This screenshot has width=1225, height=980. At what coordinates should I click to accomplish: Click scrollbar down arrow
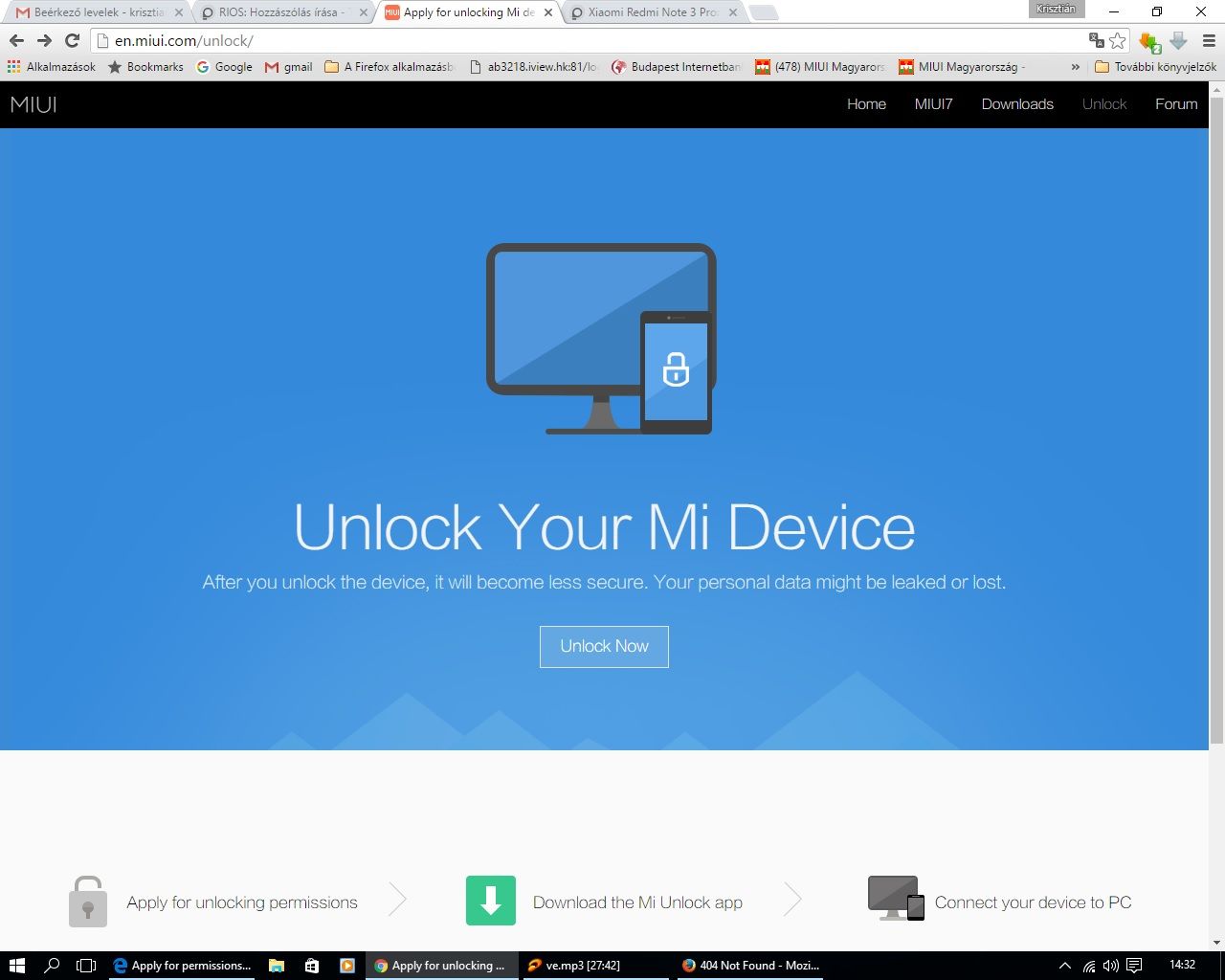1217,943
